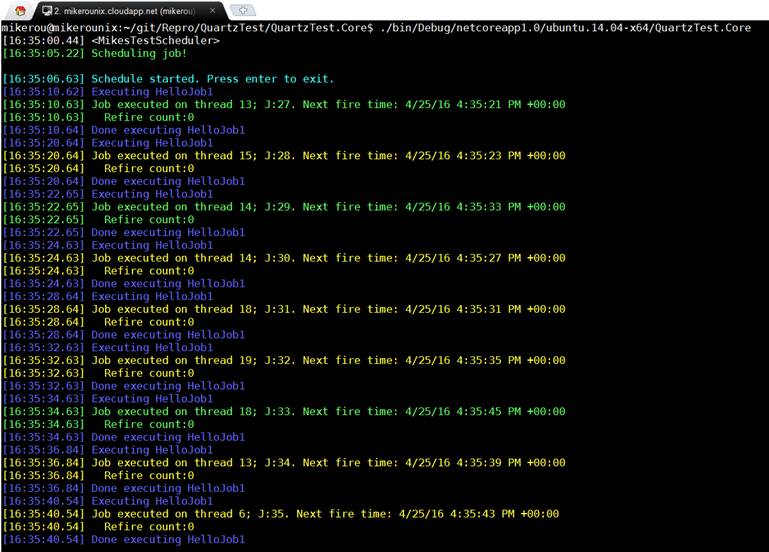Click 'Job executed on thread 15; J:28' line
The height and width of the screenshot is (552, 769).
[284, 155]
